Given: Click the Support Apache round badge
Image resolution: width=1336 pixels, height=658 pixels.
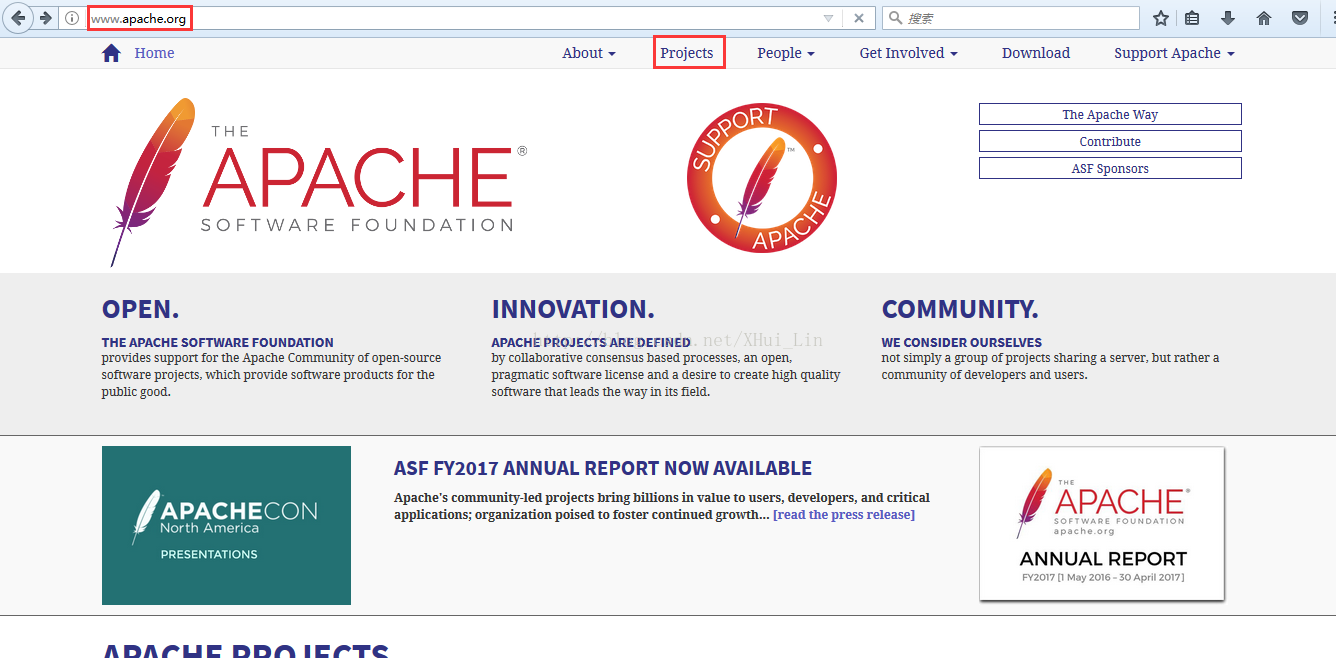Looking at the screenshot, I should (762, 178).
